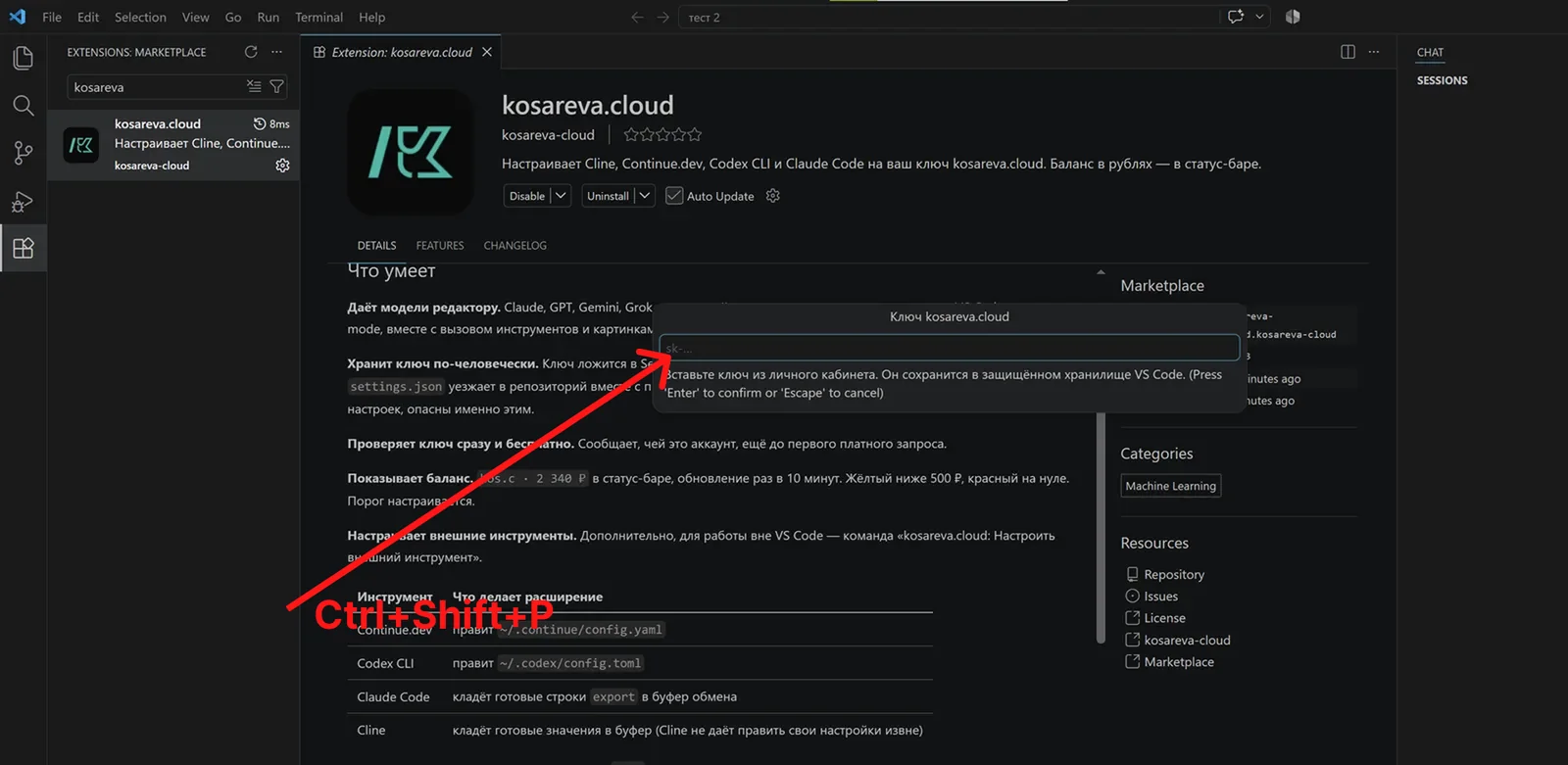
Task: Click the Cline table row label
Action: (370, 730)
